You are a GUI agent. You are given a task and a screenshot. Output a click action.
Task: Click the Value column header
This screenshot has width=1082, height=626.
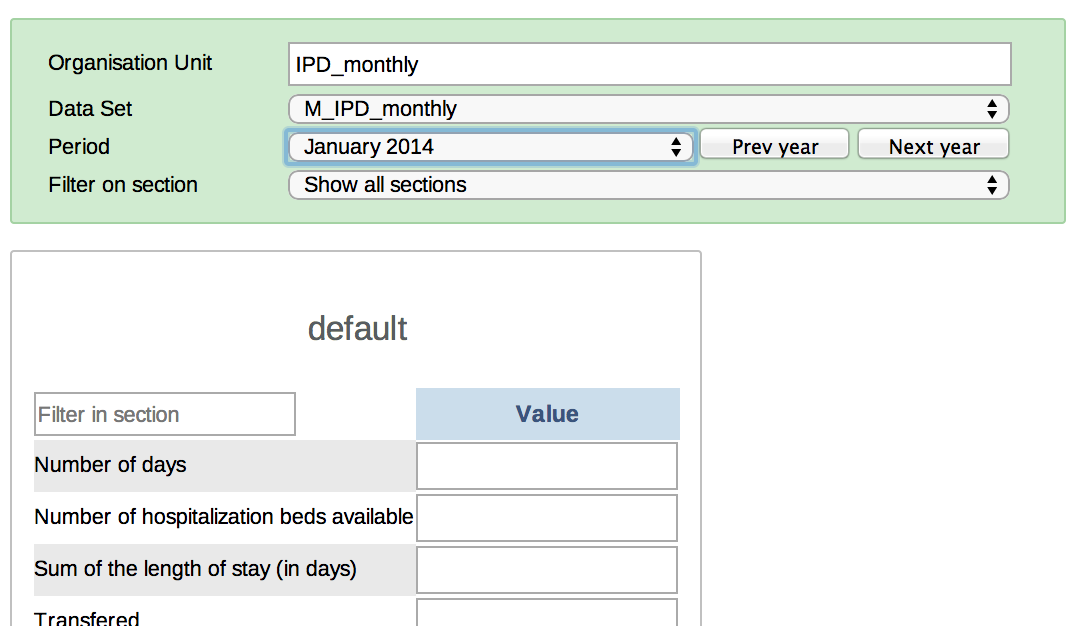coord(547,414)
